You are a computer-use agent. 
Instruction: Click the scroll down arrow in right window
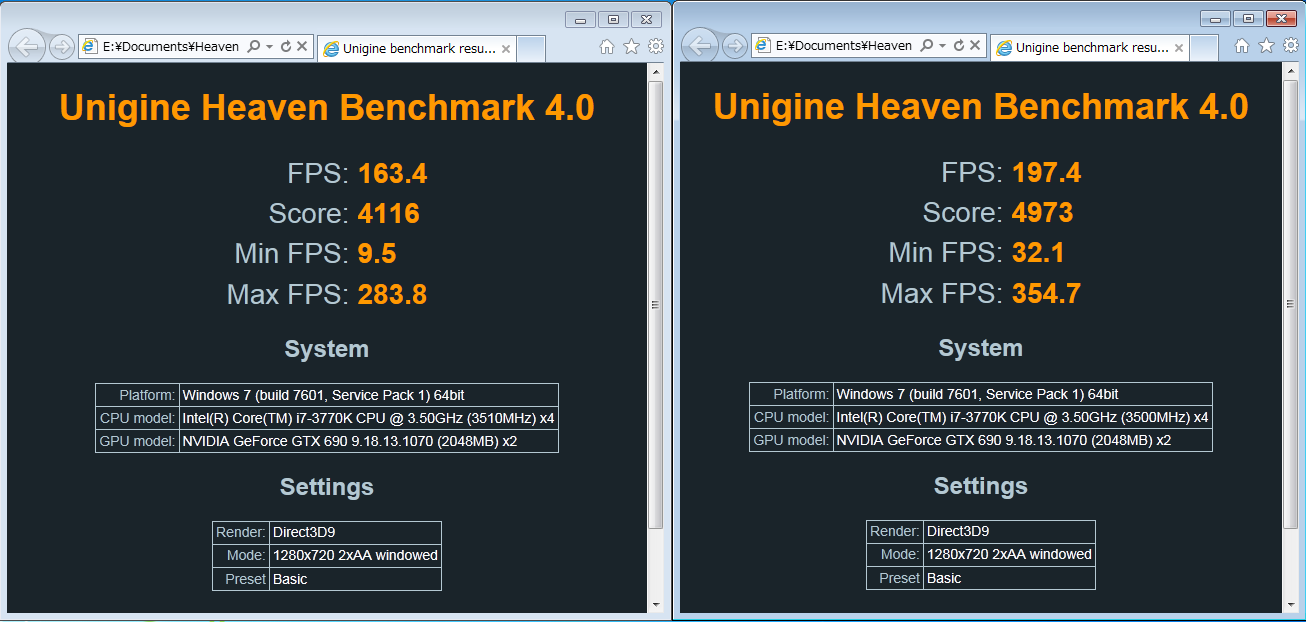pyautogui.click(x=1291, y=604)
